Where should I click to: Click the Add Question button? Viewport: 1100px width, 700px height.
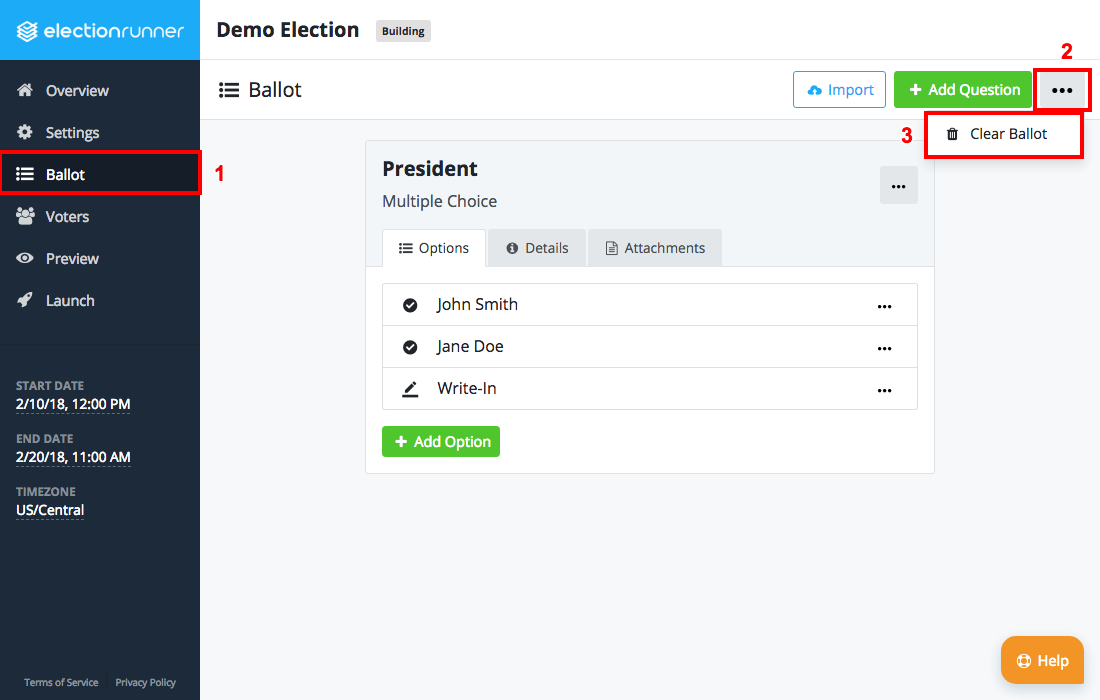(x=962, y=89)
